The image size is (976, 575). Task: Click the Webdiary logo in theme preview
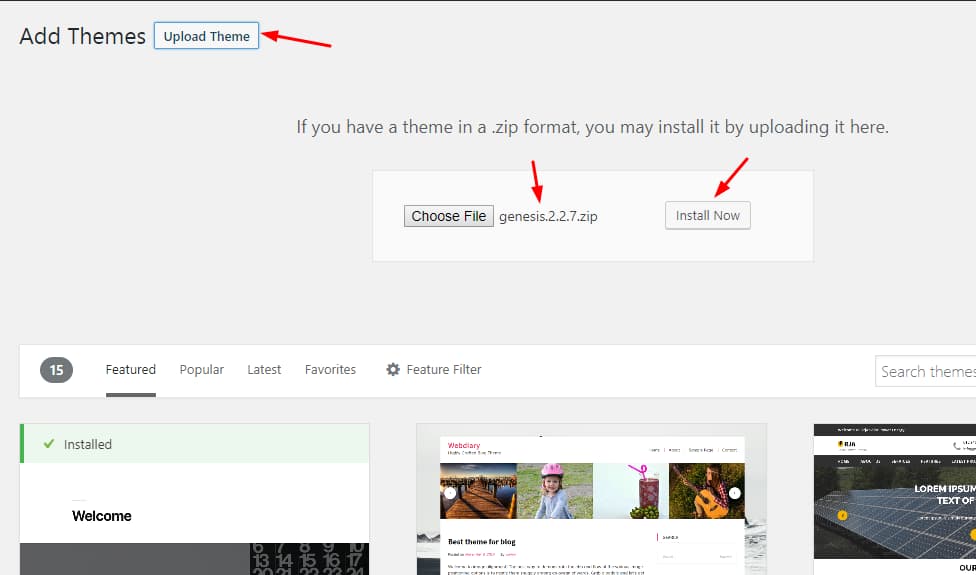(x=465, y=444)
